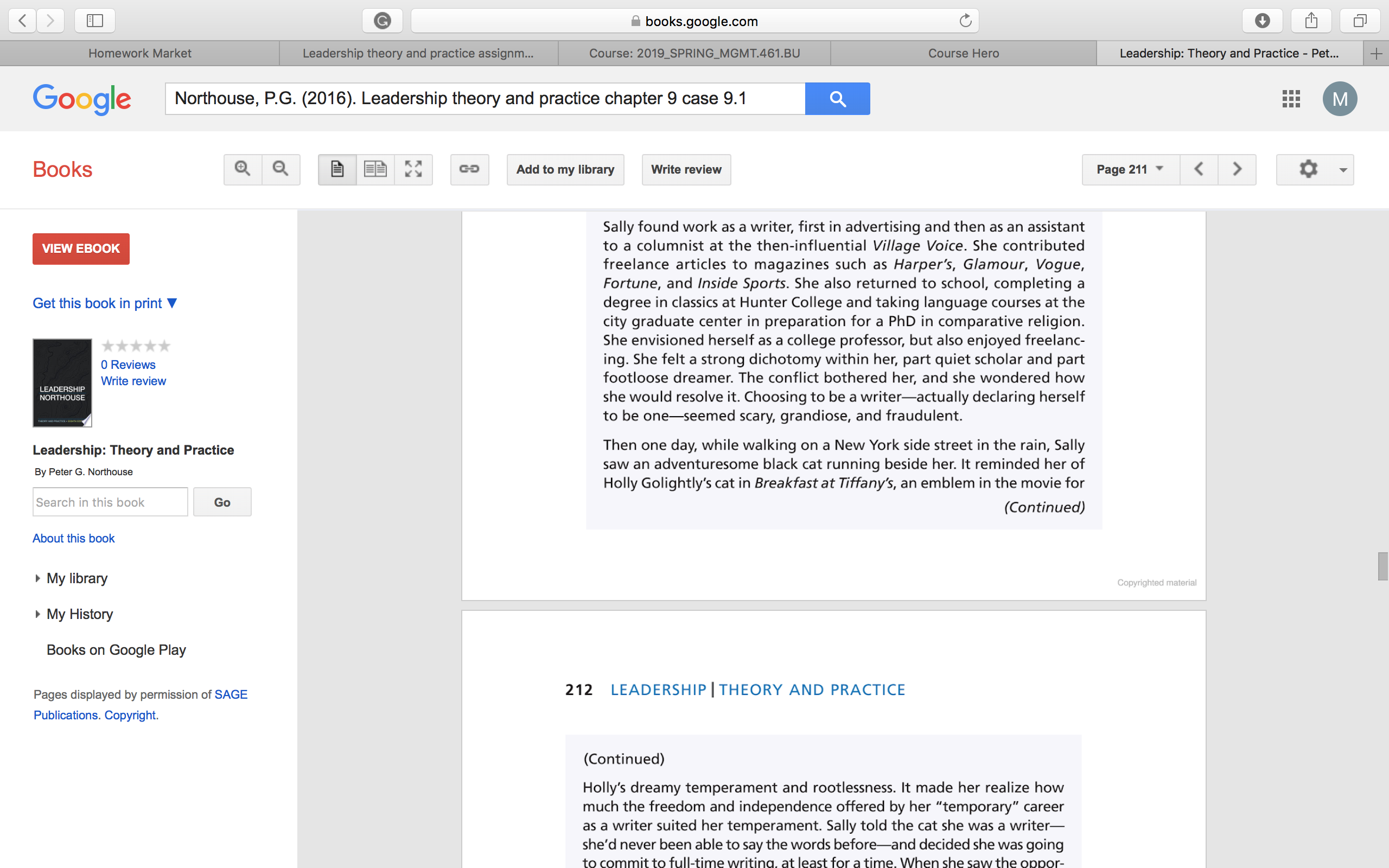Expand My History section
Screen dimensions: 1389x868
[75, 614]
